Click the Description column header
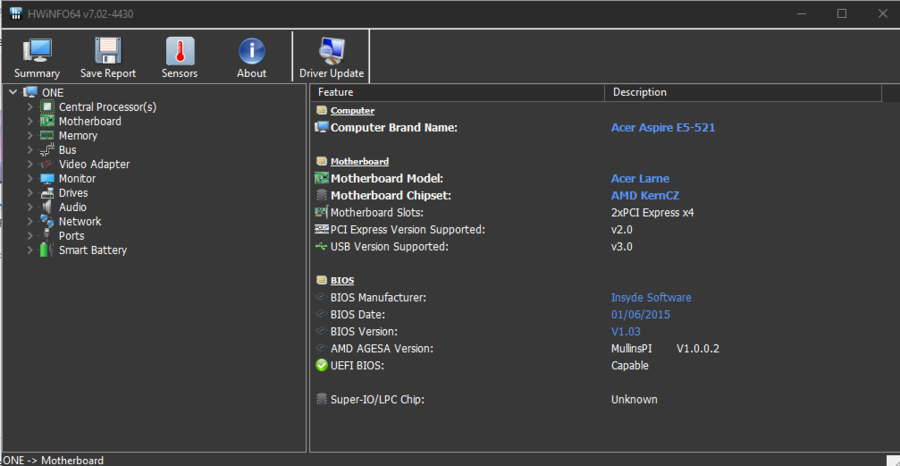 [x=743, y=92]
